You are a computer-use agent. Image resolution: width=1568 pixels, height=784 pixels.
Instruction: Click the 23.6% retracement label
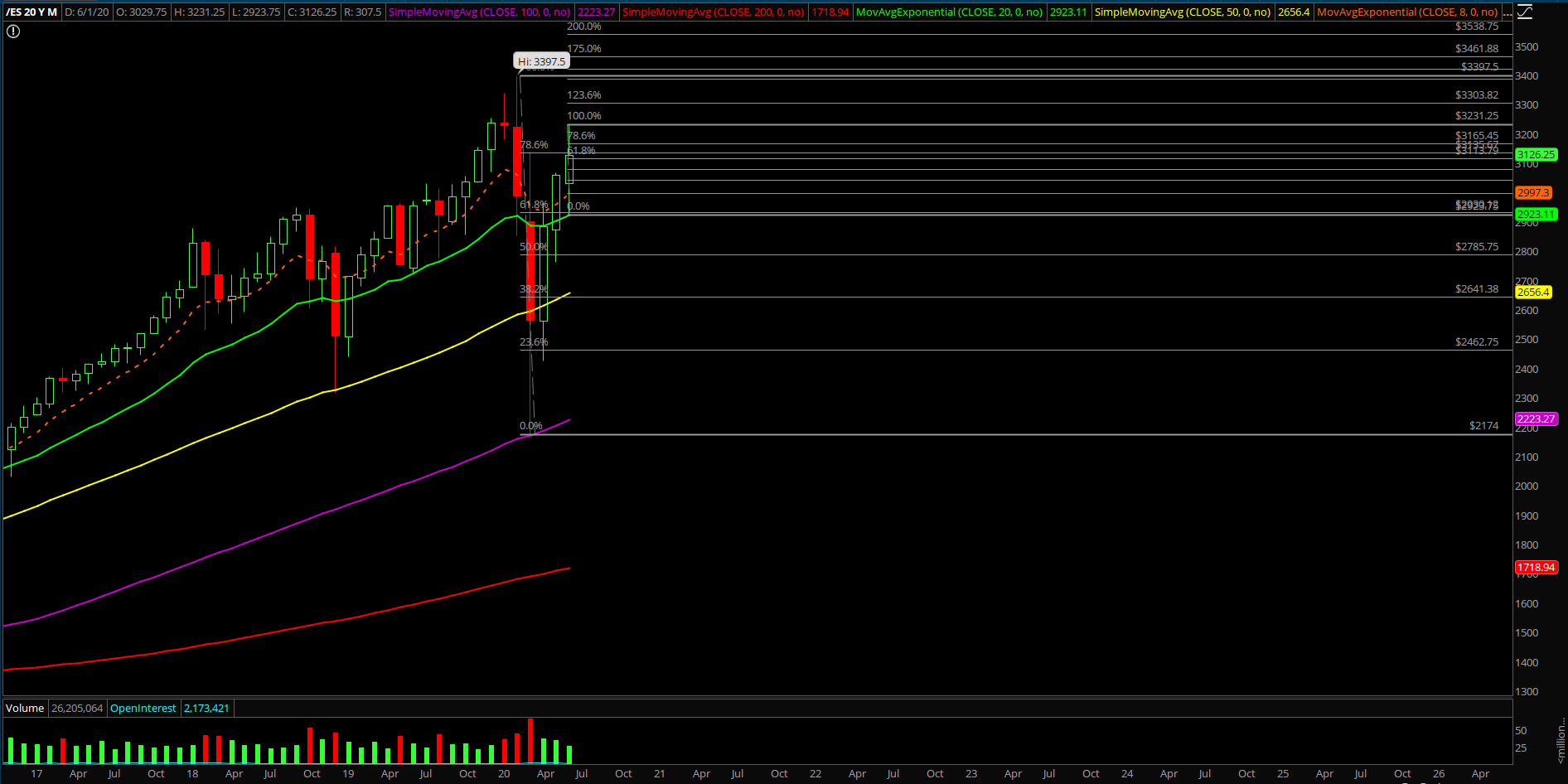click(534, 342)
